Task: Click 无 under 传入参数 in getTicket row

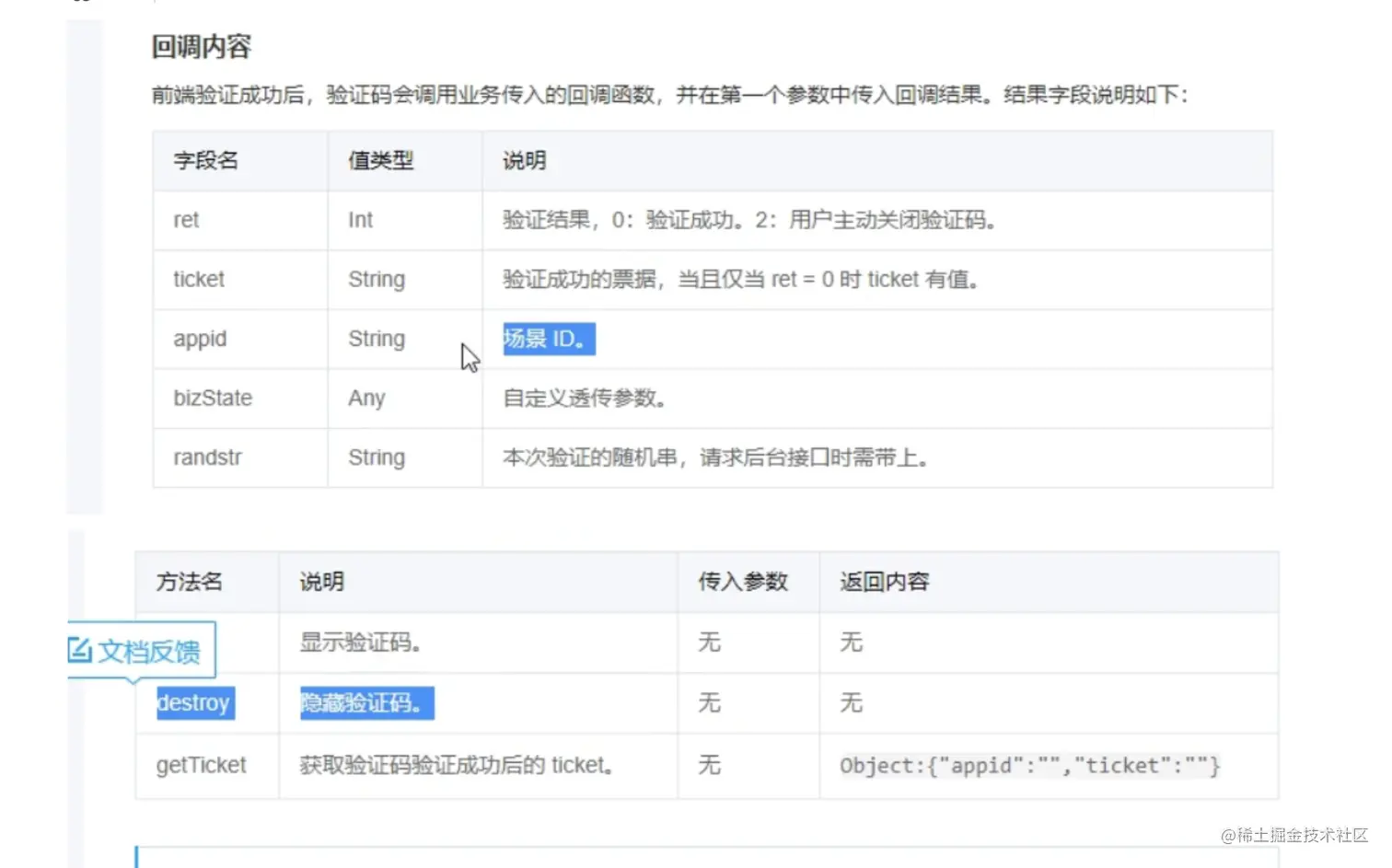Action: pyautogui.click(x=709, y=765)
